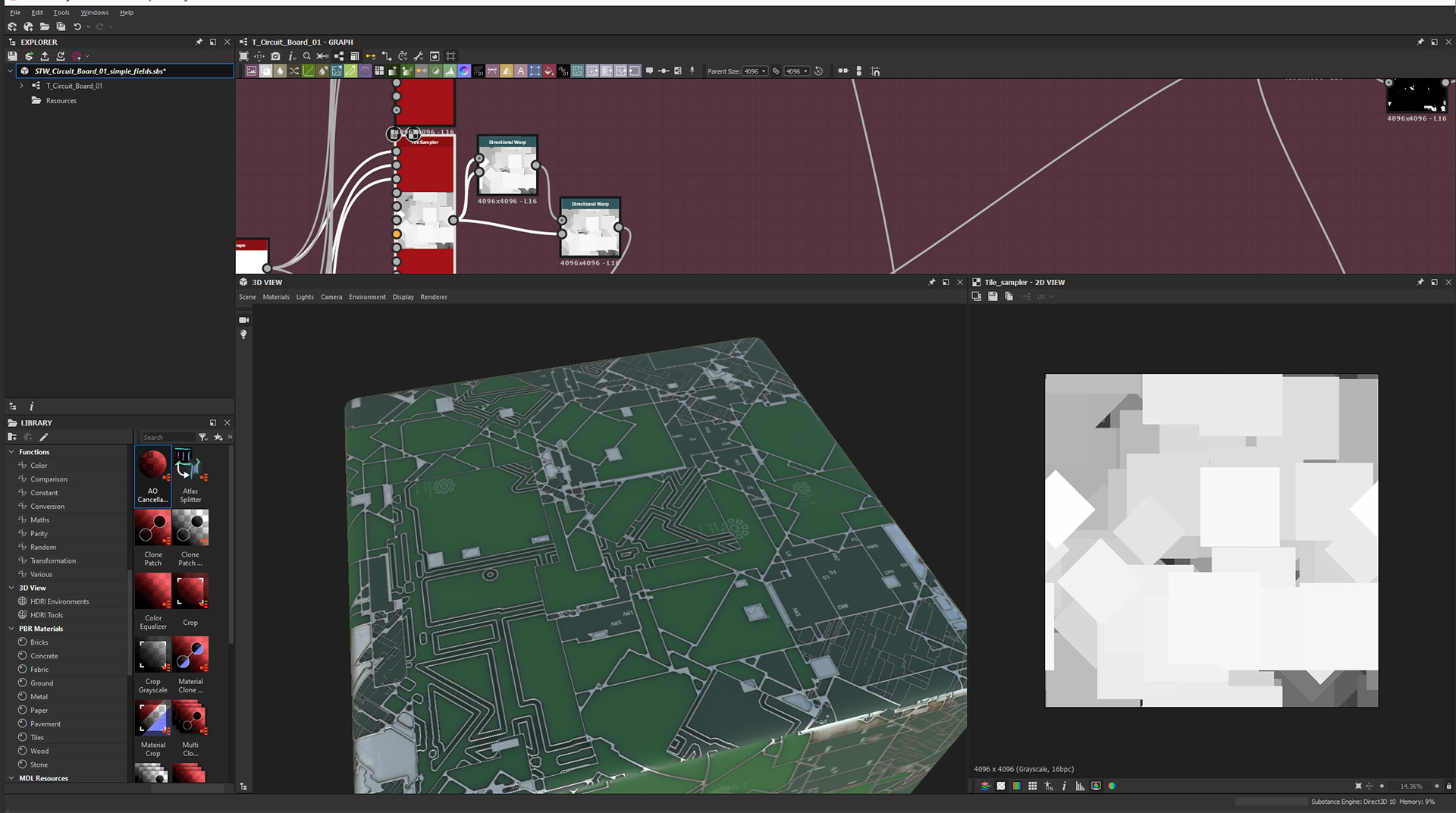Viewport: 1456px width, 813px height.
Task: Pin the Tile_sampler 2D View panel
Action: (x=1420, y=282)
